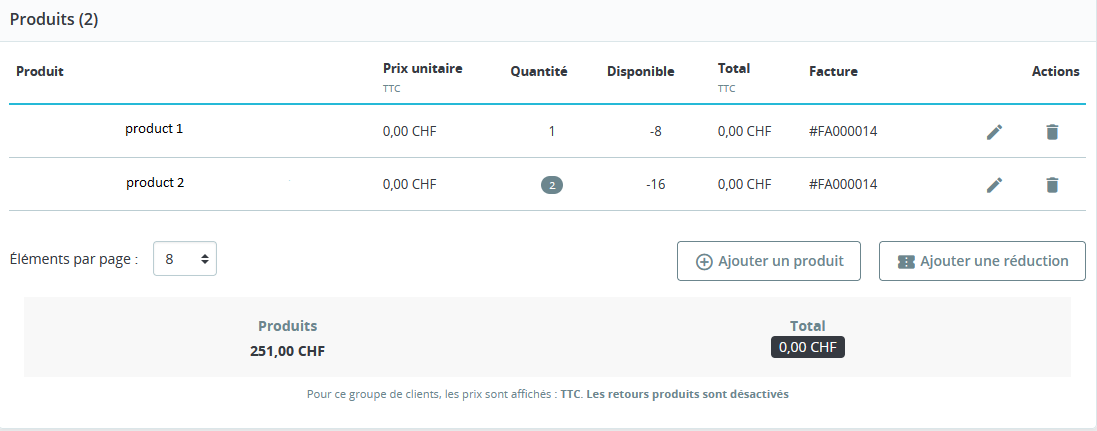This screenshot has height=431, width=1097.
Task: Click Ajouter un produit button label
Action: coord(781,261)
